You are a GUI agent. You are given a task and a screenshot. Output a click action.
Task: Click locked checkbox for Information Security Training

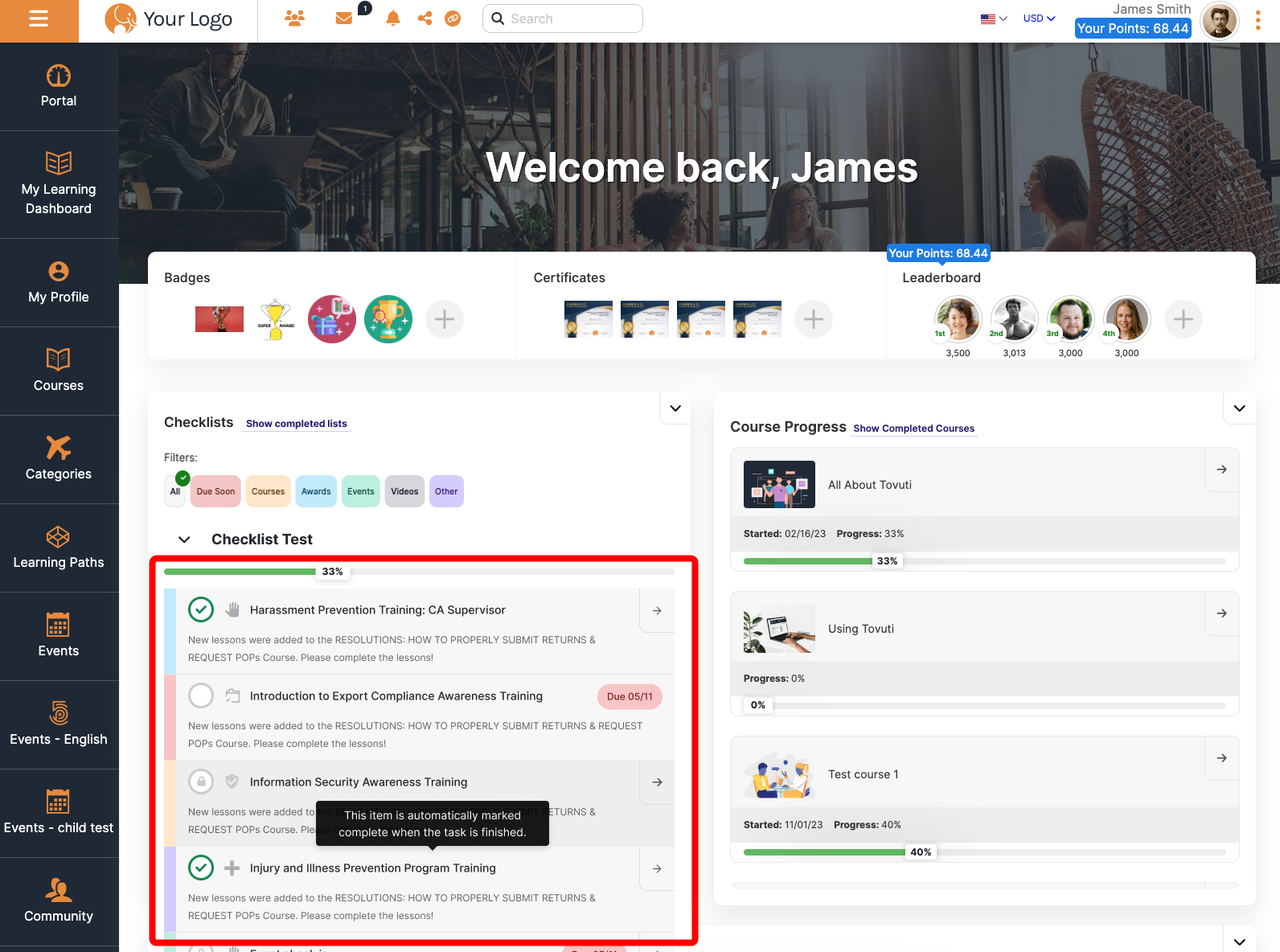point(201,782)
